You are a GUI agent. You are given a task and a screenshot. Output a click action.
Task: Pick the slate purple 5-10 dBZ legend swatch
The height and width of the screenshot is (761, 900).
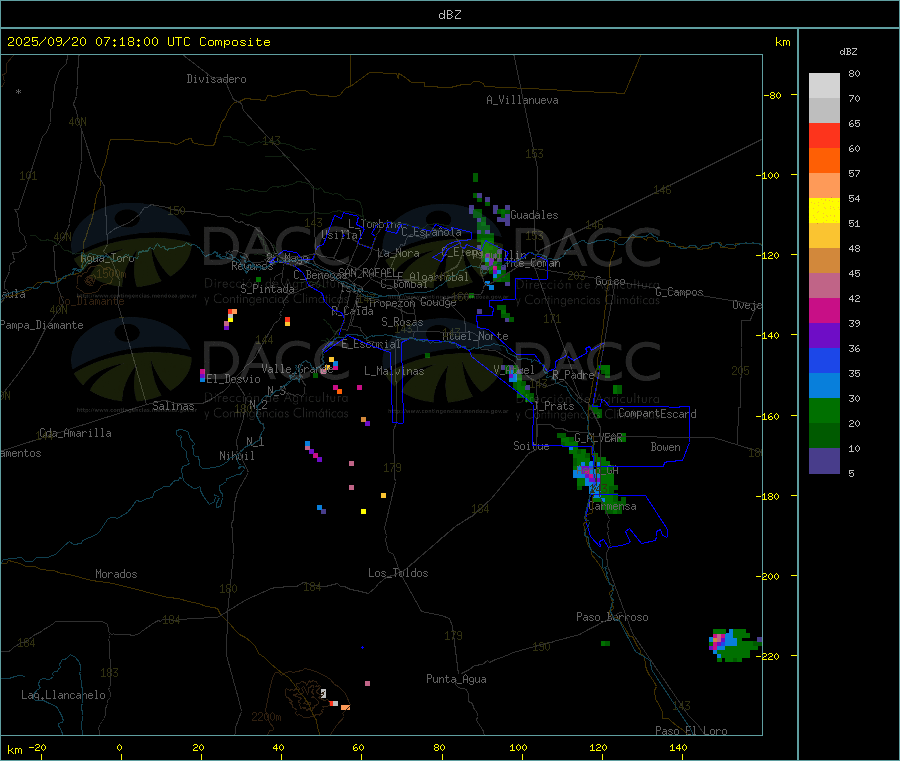(824, 461)
